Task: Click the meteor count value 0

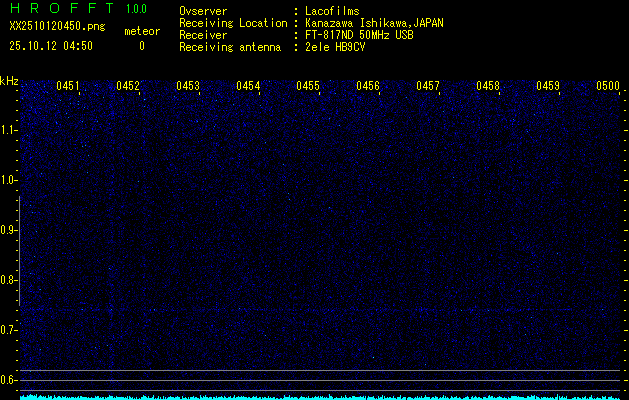Action: [141, 46]
